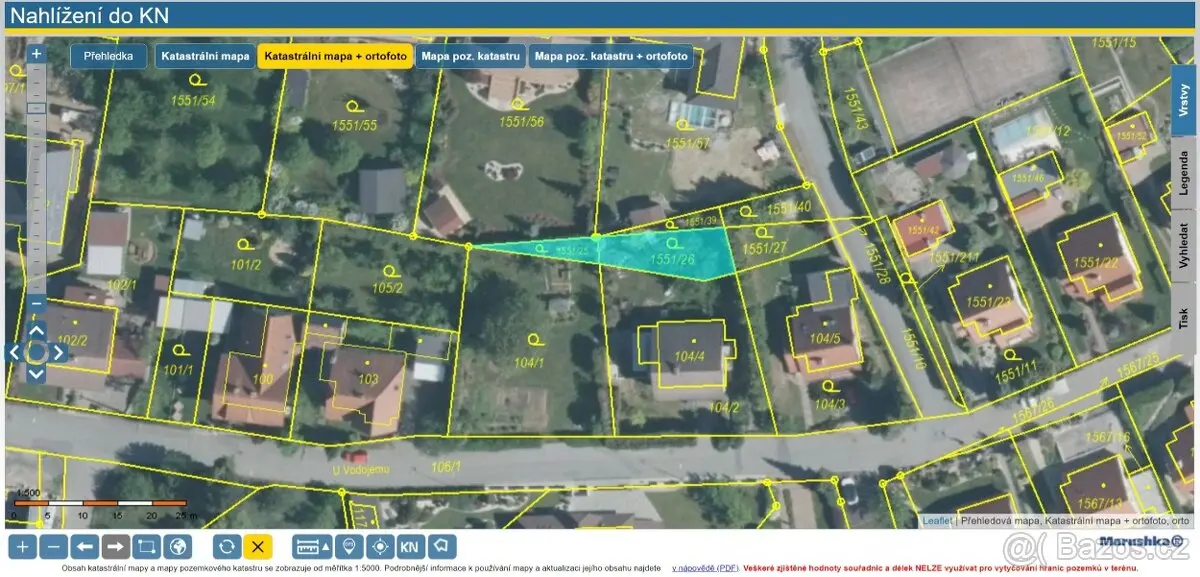The height and width of the screenshot is (577, 1200).
Task: Click the zoom out minus button in bottom toolbar
Action: coord(55,546)
